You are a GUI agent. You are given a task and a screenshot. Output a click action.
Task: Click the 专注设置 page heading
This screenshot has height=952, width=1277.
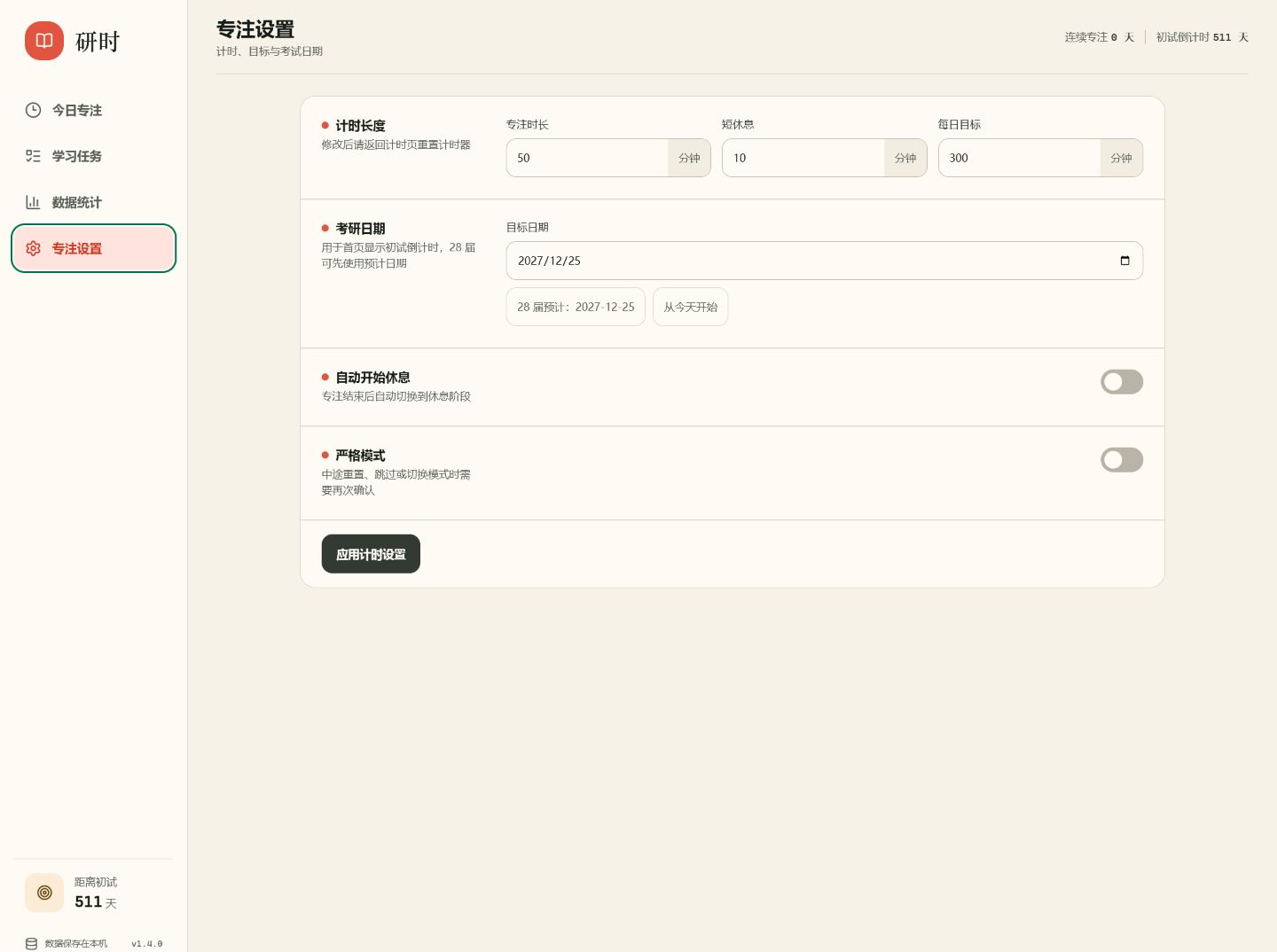(x=255, y=29)
